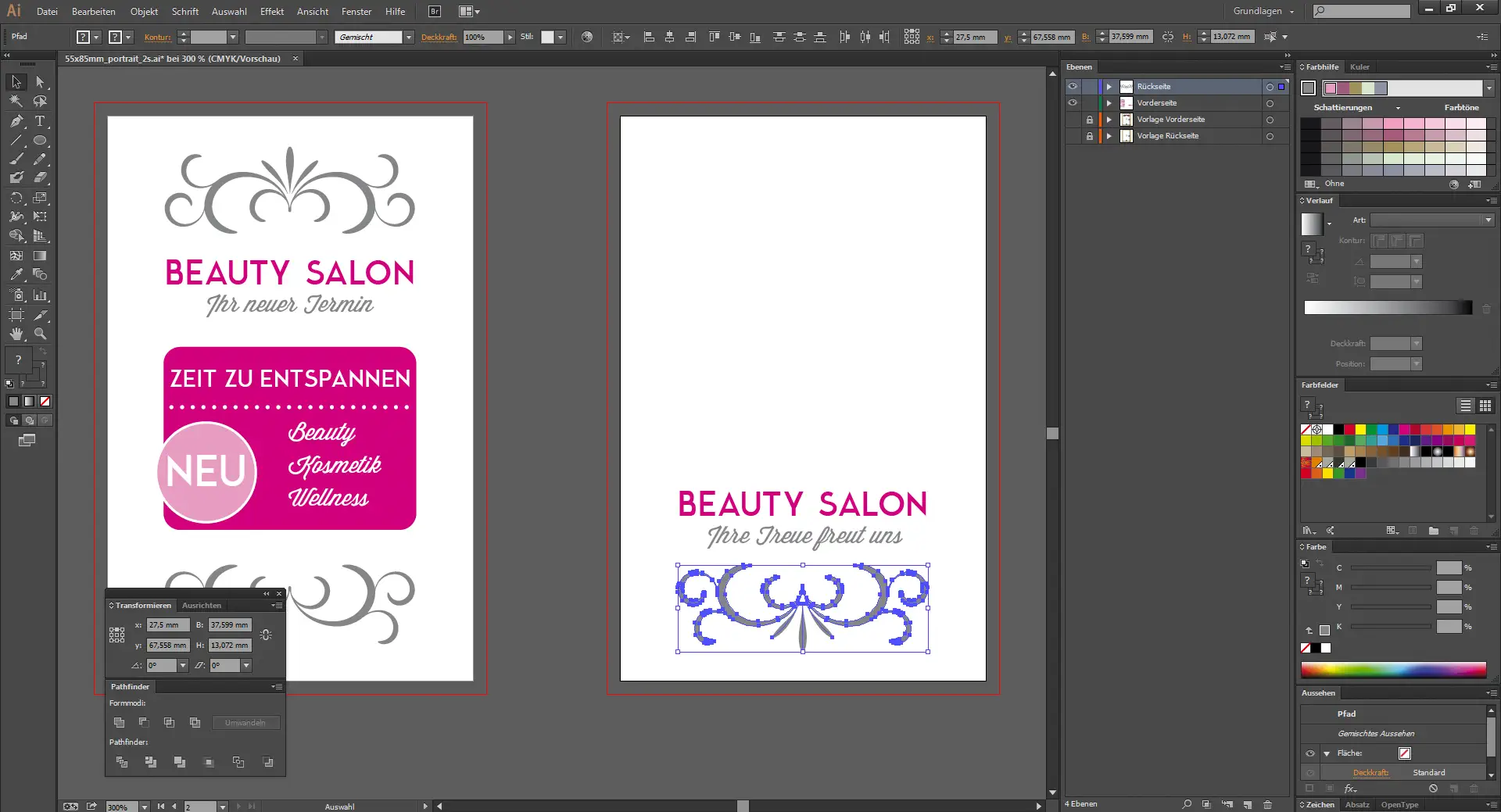Select the Zoom tool magnifier
Screen dimensions: 1501x812
(x=40, y=334)
